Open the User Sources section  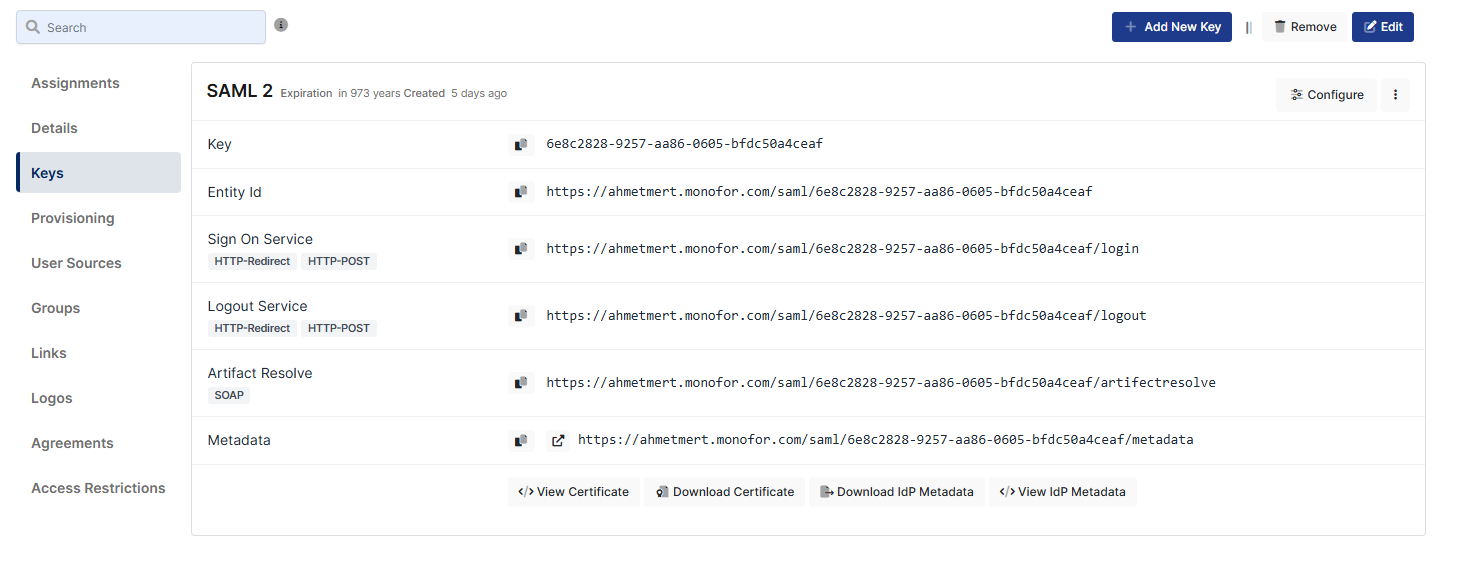(98, 263)
